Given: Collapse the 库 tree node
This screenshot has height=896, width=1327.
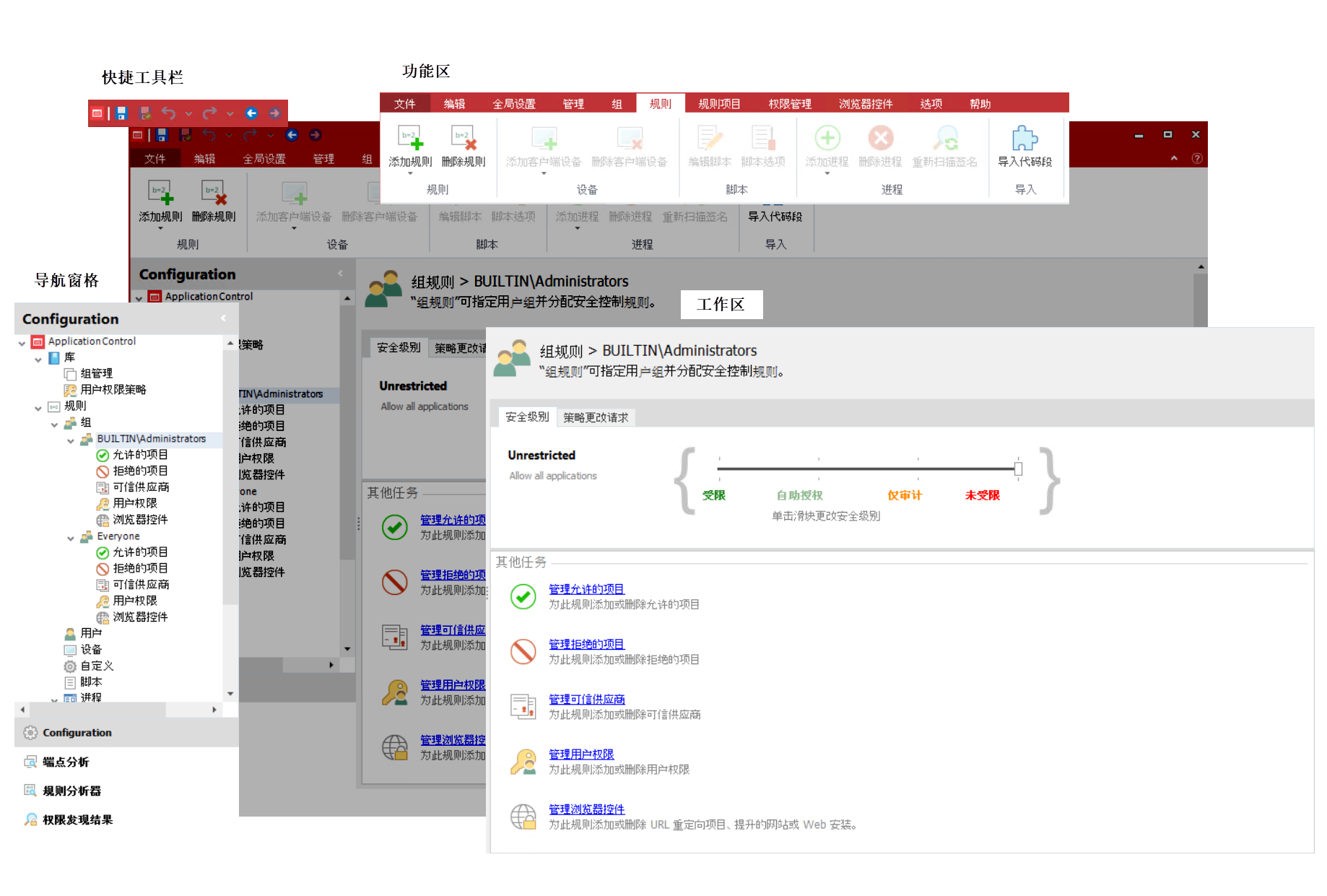Looking at the screenshot, I should 38,359.
